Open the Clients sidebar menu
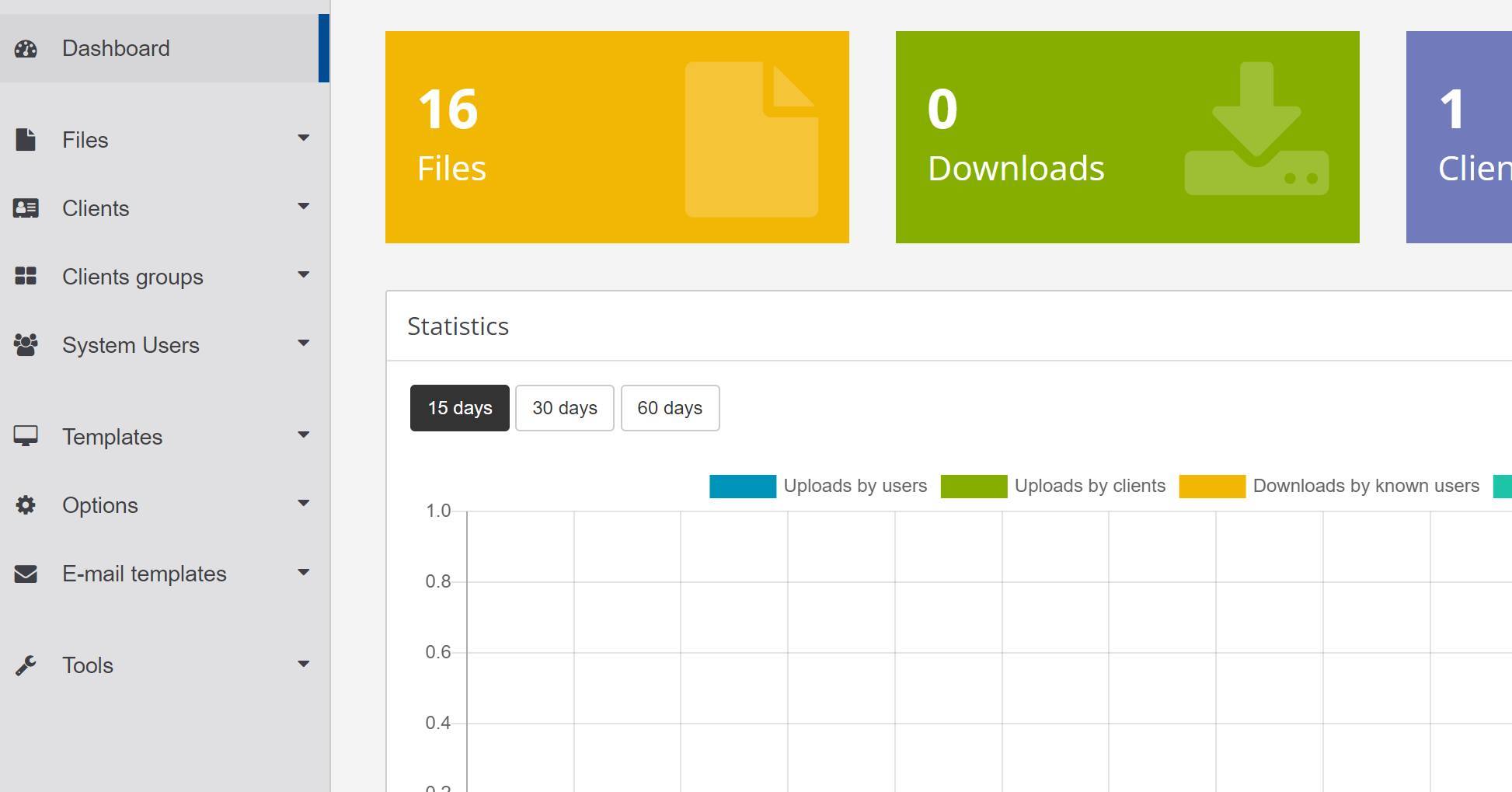The width and height of the screenshot is (1512, 792). pos(165,208)
